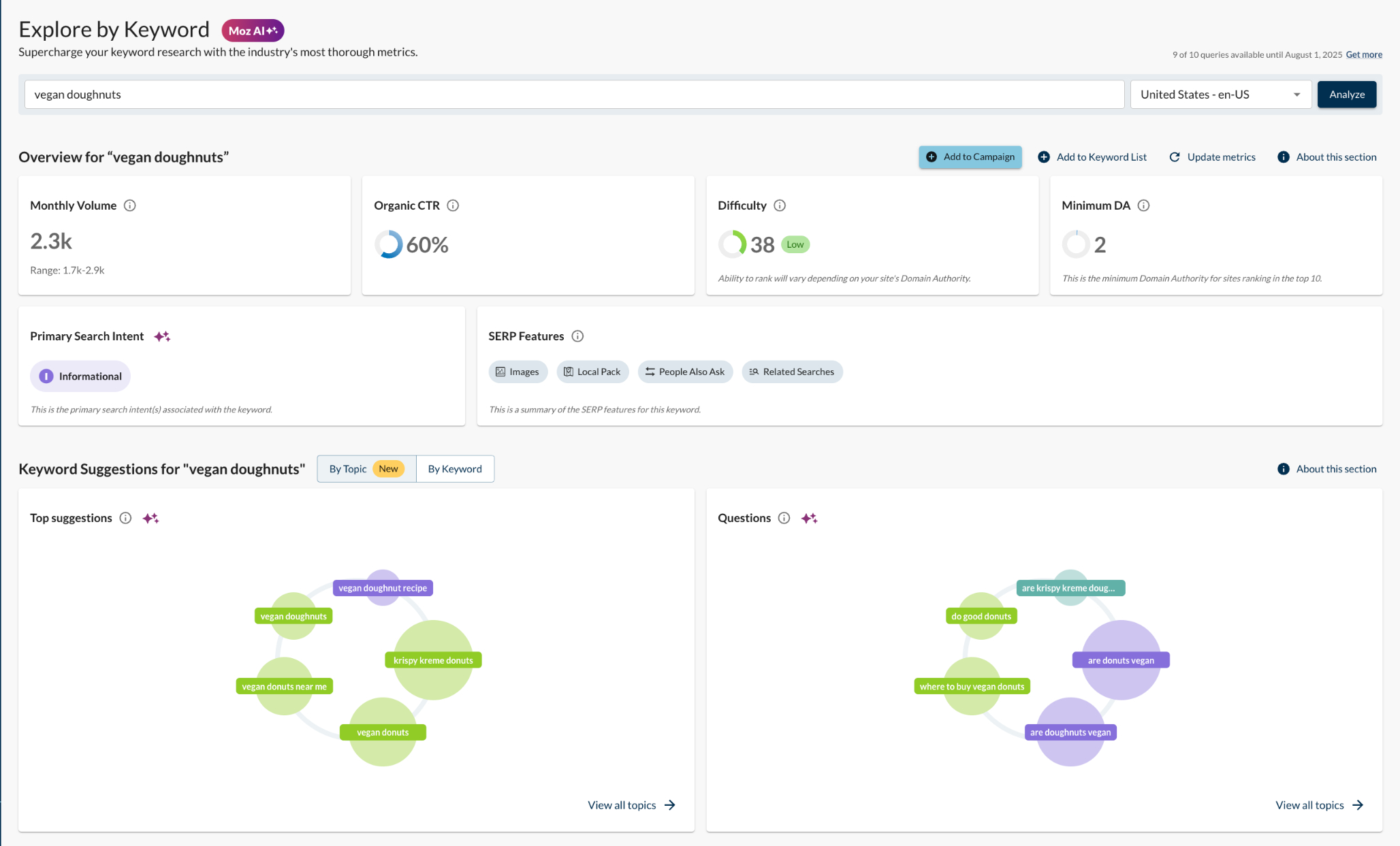Click the Questions info icon
This screenshot has height=846, width=1400.
(784, 518)
